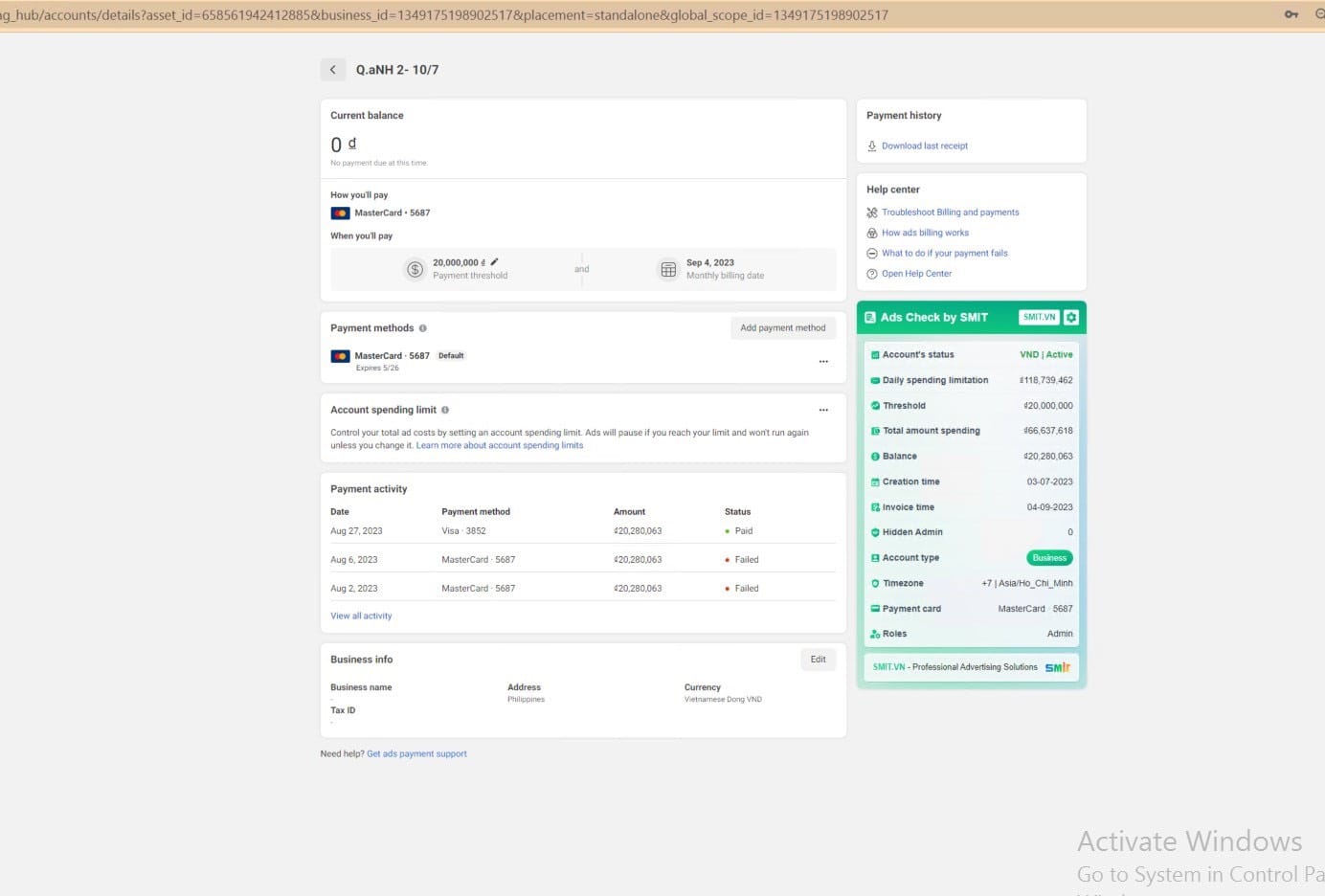The height and width of the screenshot is (896, 1325).
Task: Click the download icon for last receipt
Action: [872, 146]
